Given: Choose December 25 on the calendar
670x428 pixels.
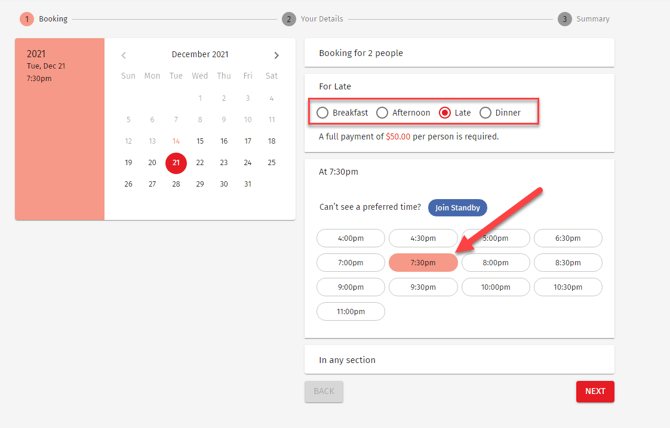Looking at the screenshot, I should (x=271, y=162).
